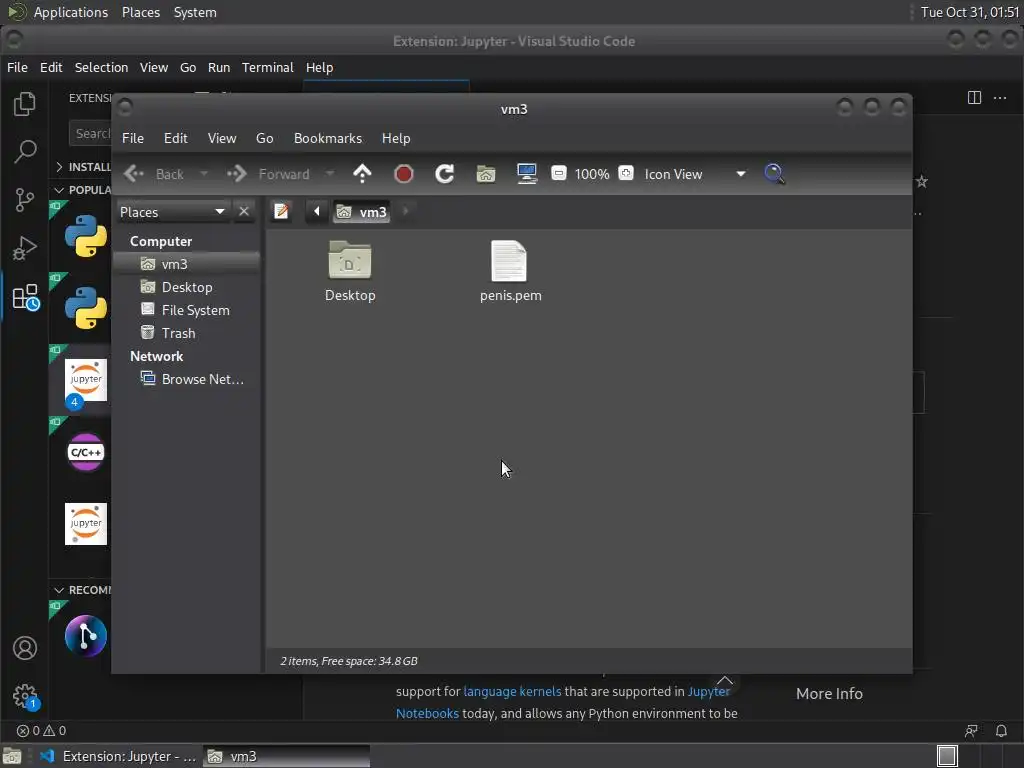The image size is (1024, 768).
Task: Open Edit menu in vm3 window
Action: pyautogui.click(x=176, y=138)
